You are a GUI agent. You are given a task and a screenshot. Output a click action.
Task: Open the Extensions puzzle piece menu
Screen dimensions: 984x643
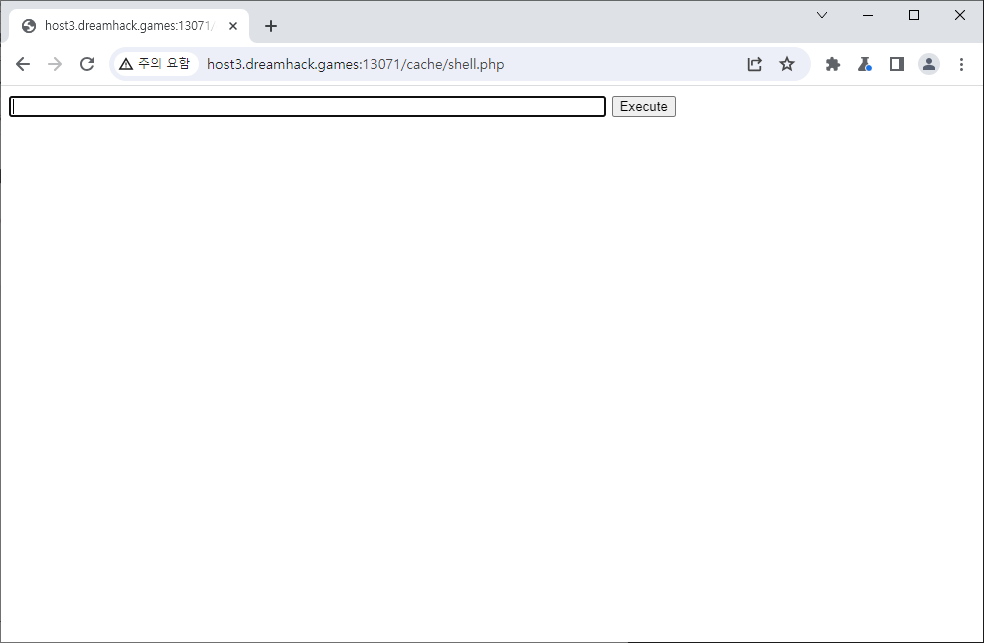(x=832, y=64)
